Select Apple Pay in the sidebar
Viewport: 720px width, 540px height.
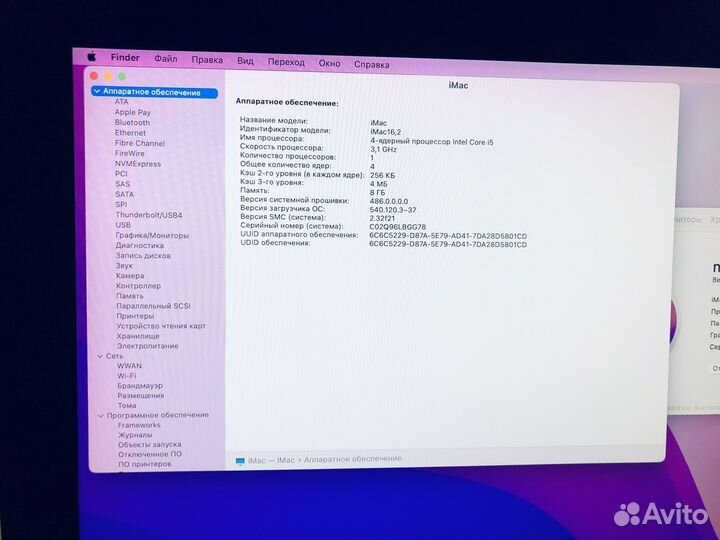pos(133,112)
